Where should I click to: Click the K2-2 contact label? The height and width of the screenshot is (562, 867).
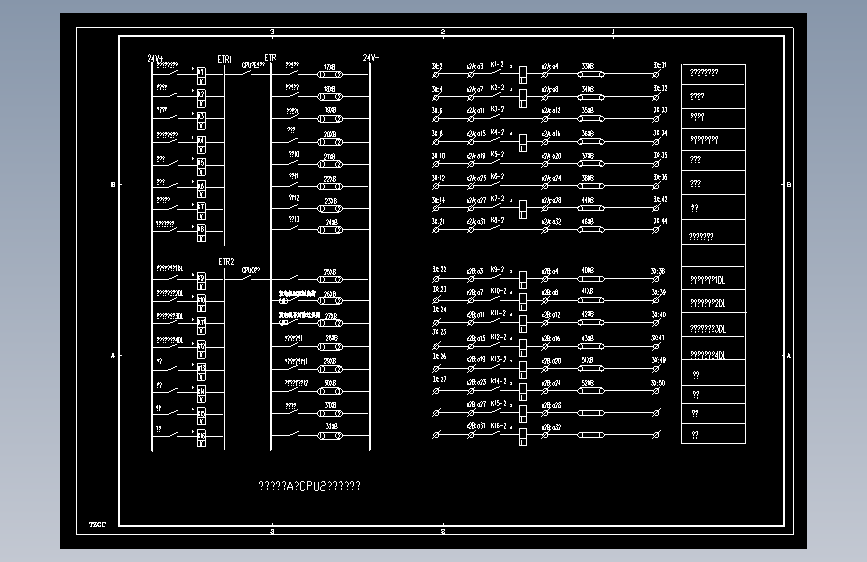click(497, 87)
